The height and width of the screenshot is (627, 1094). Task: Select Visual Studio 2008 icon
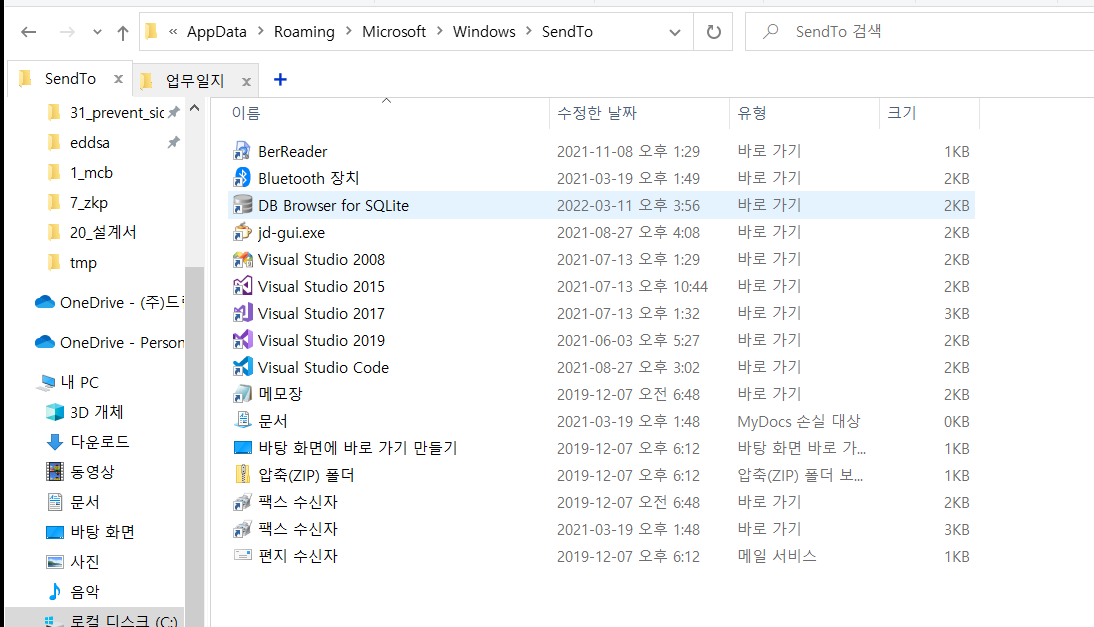242,259
